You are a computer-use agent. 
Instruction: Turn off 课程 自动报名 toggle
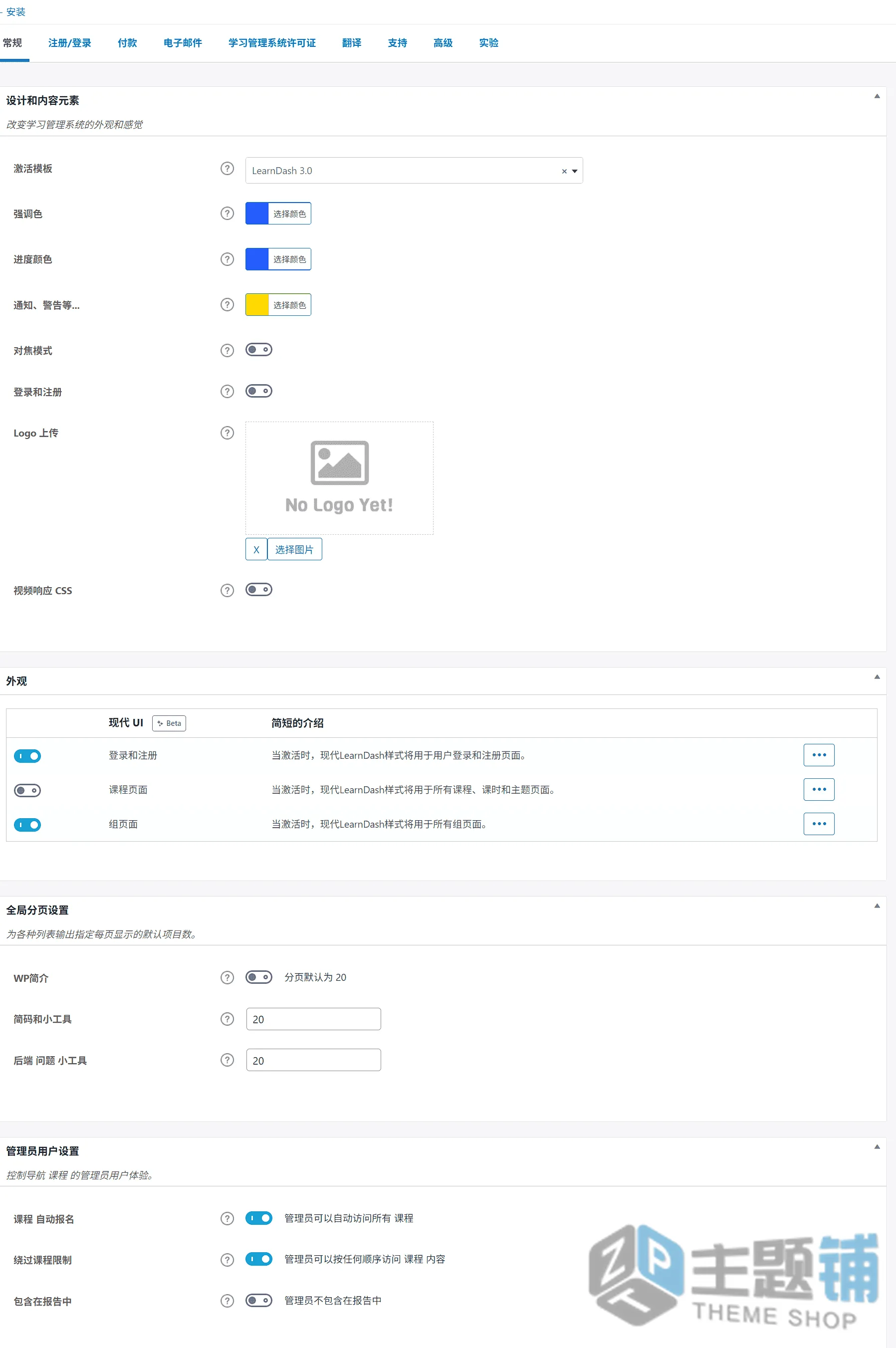[x=259, y=1218]
